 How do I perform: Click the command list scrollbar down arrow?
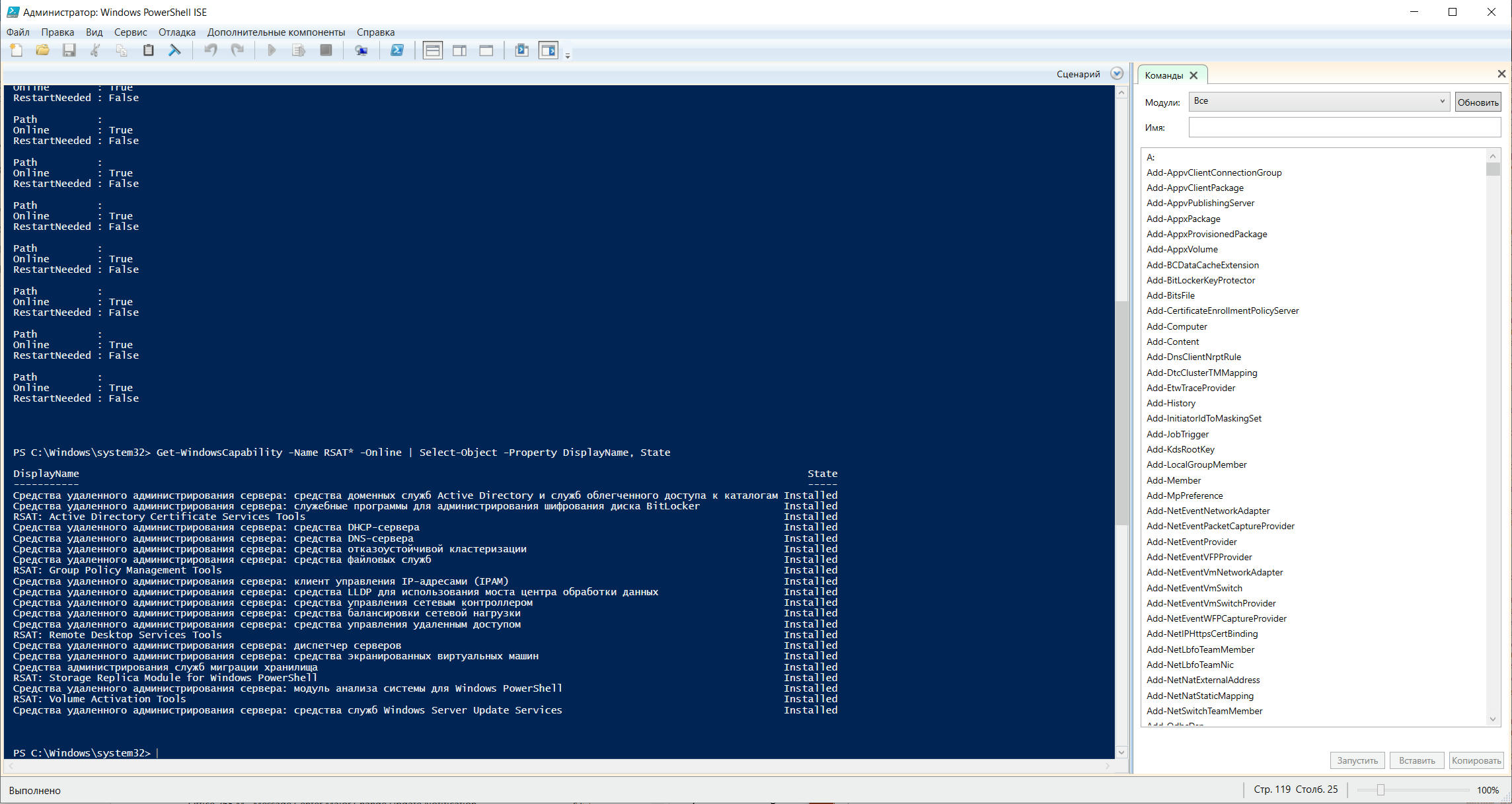point(1493,719)
